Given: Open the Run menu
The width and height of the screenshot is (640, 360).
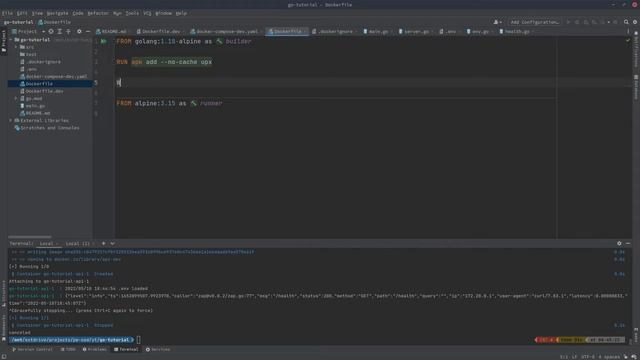Looking at the screenshot, I should pos(117,13).
